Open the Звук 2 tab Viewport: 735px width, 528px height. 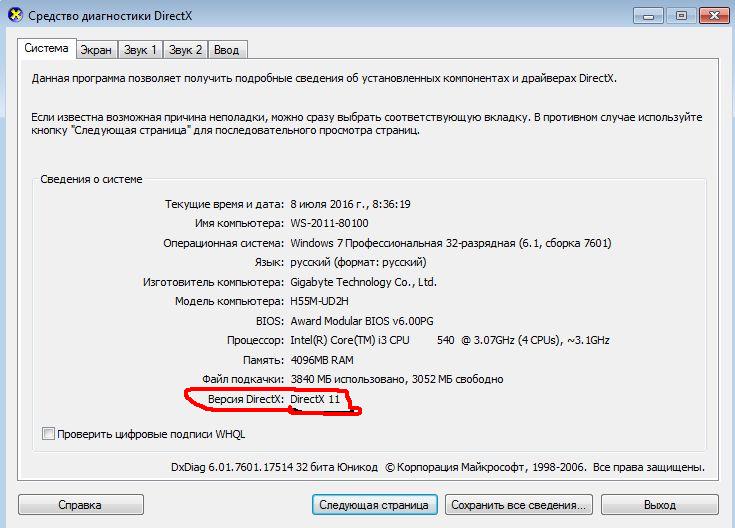click(185, 50)
